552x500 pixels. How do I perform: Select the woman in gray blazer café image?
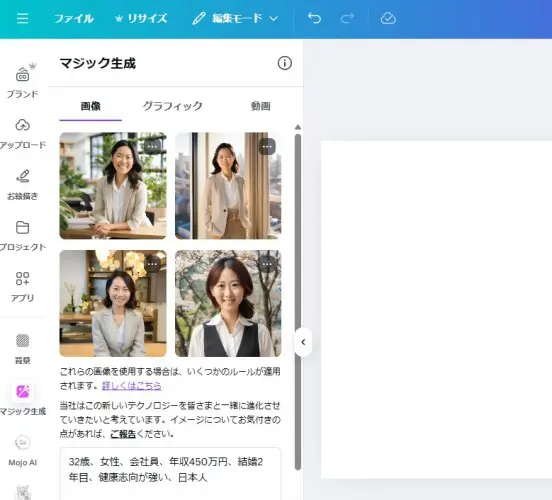click(113, 304)
